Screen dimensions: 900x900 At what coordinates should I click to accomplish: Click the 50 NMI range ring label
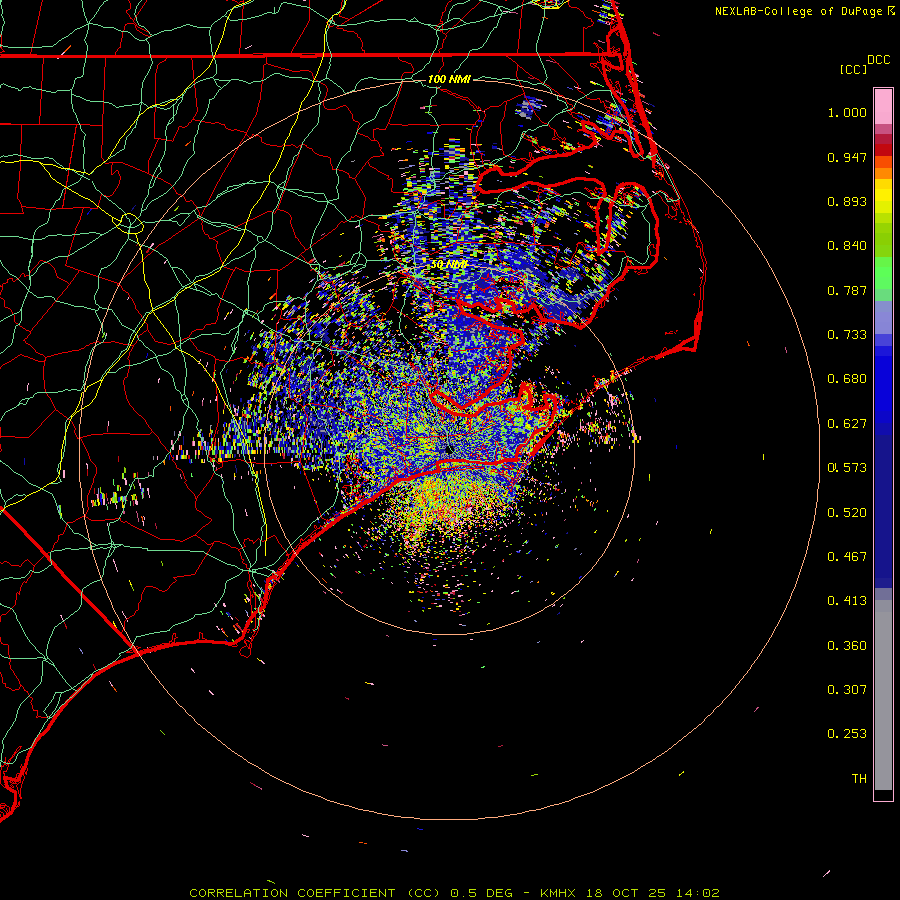(449, 265)
